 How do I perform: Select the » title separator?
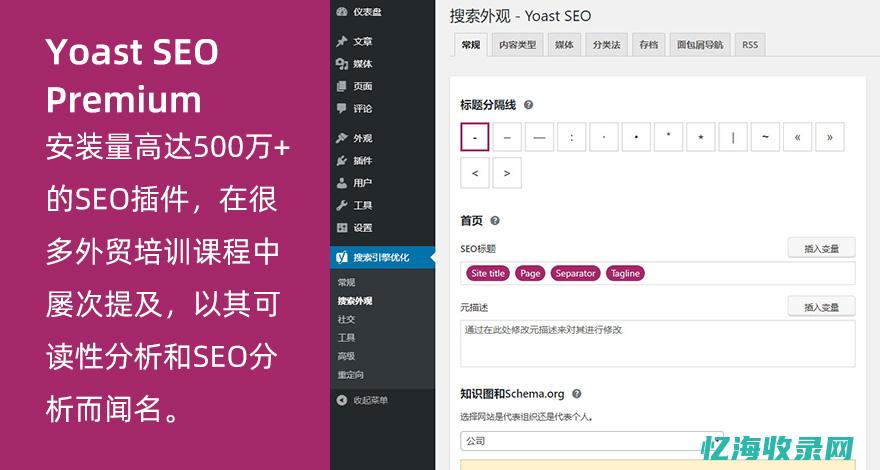[829, 137]
